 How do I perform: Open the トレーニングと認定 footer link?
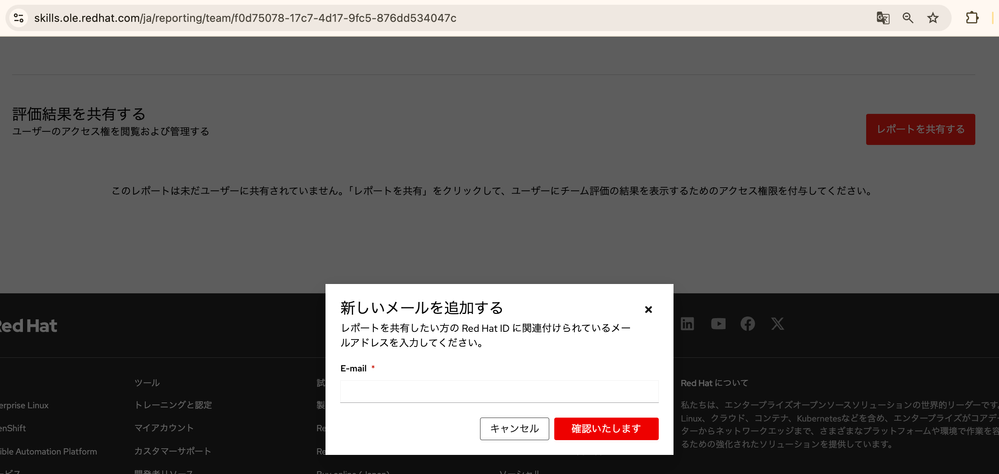click(173, 405)
